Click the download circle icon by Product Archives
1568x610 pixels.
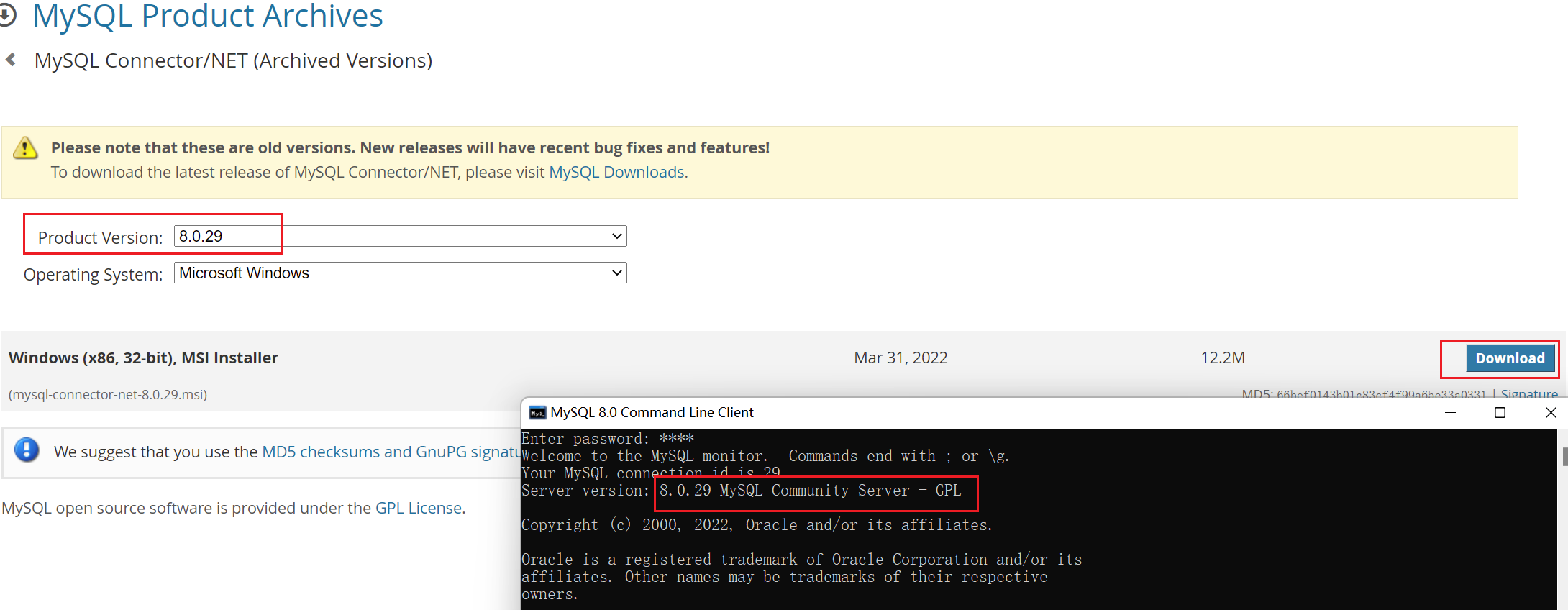click(7, 16)
